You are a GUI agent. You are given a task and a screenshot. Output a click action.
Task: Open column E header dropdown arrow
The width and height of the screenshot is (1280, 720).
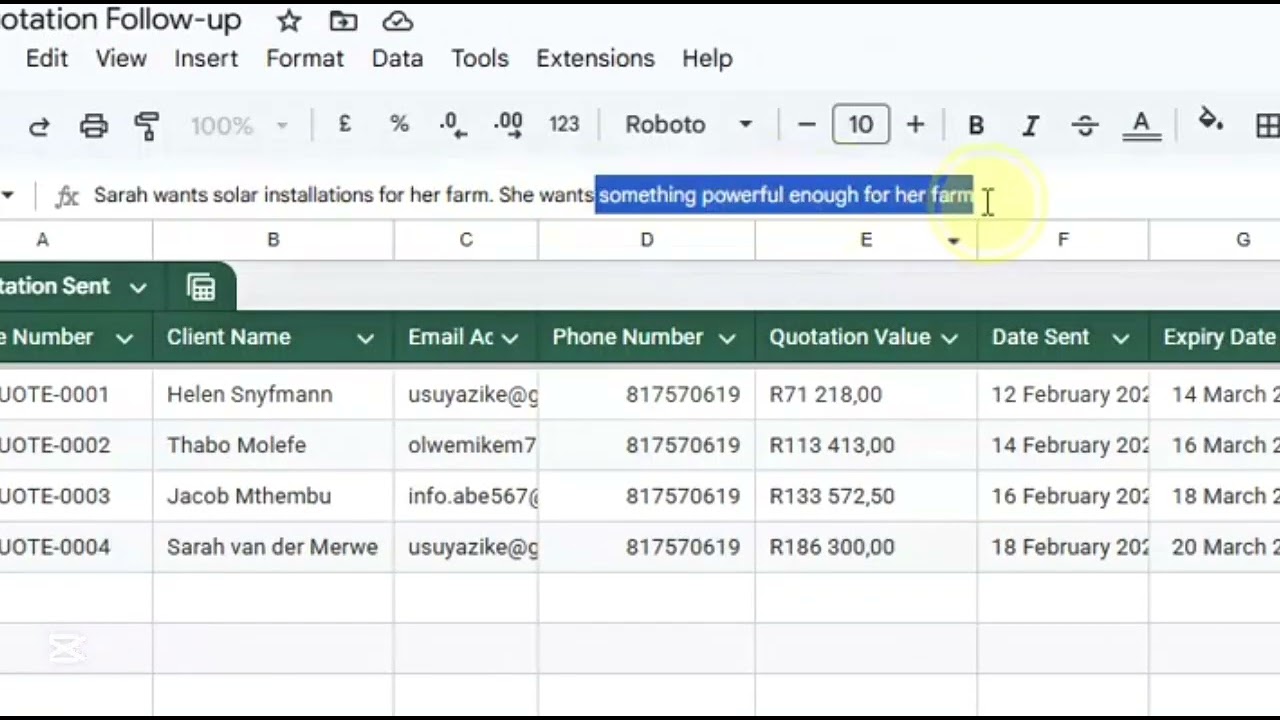click(953, 241)
